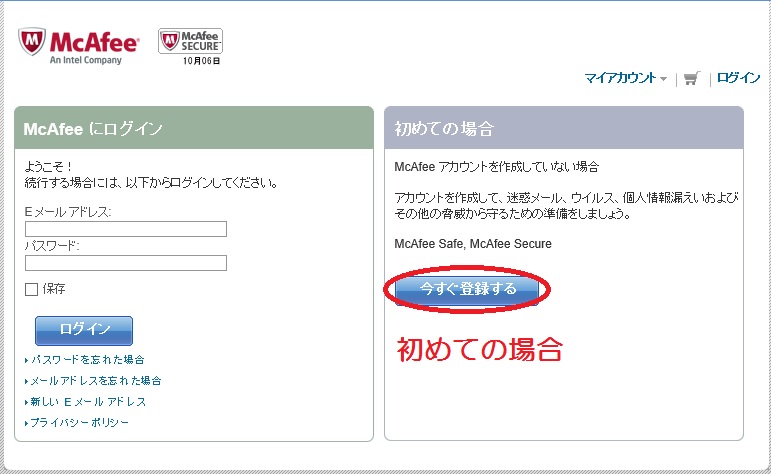Click the 今すぐ登録する button
Screen dimensions: 771x474
click(x=467, y=289)
